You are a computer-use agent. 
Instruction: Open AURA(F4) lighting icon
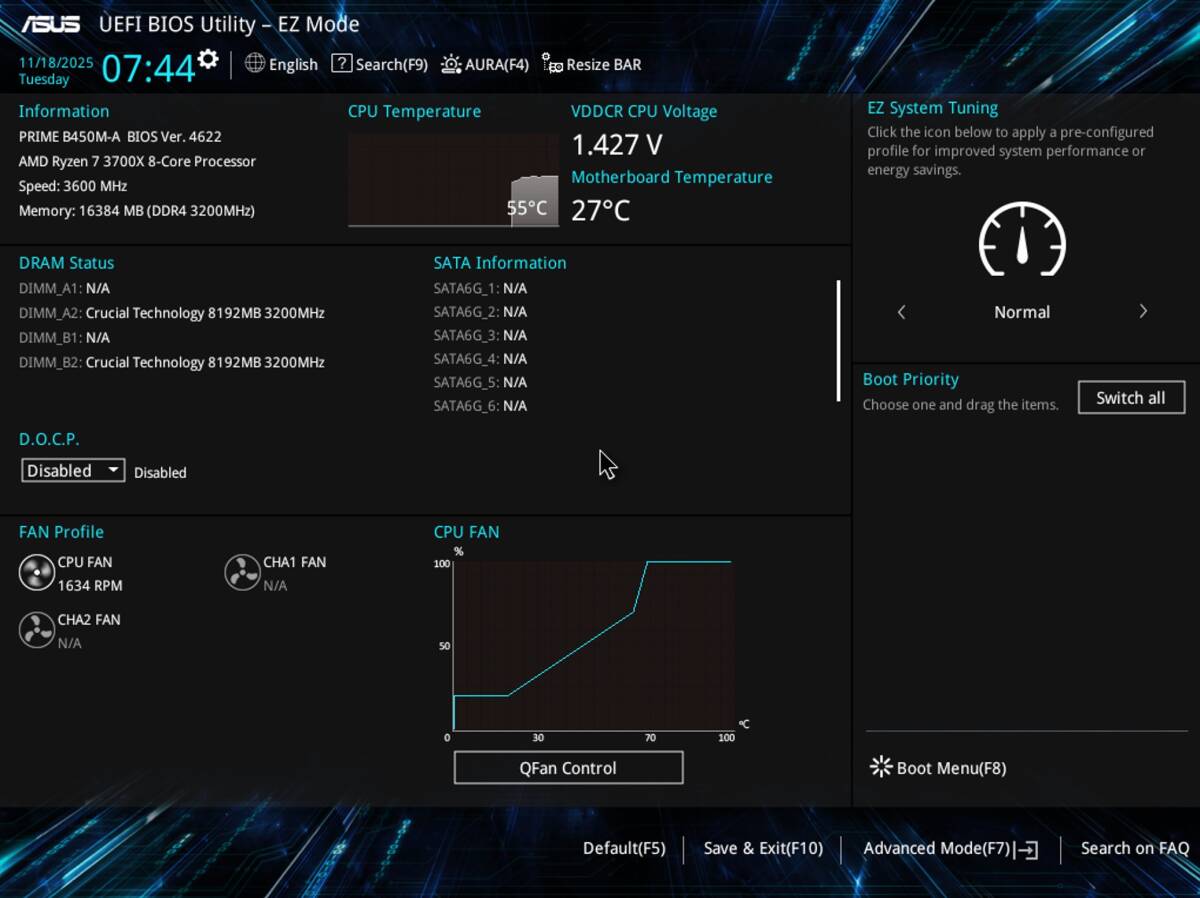pyautogui.click(x=451, y=64)
